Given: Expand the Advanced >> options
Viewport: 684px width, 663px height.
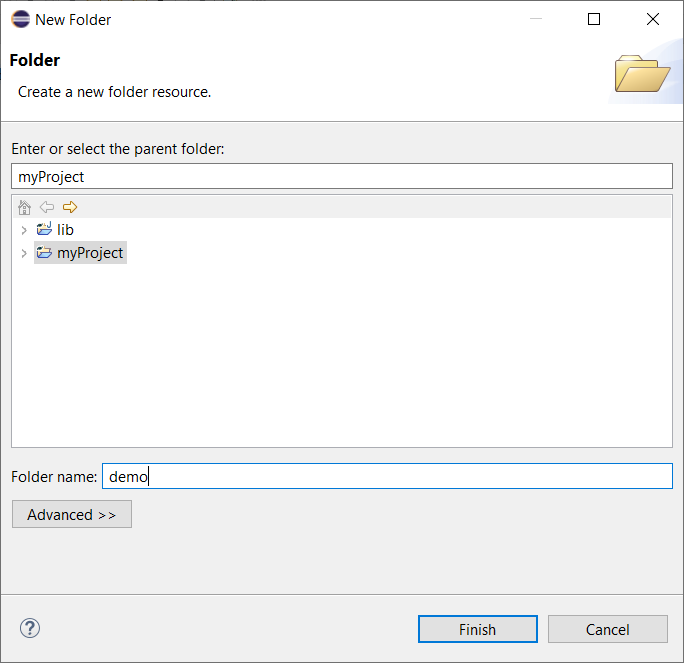Looking at the screenshot, I should (72, 514).
